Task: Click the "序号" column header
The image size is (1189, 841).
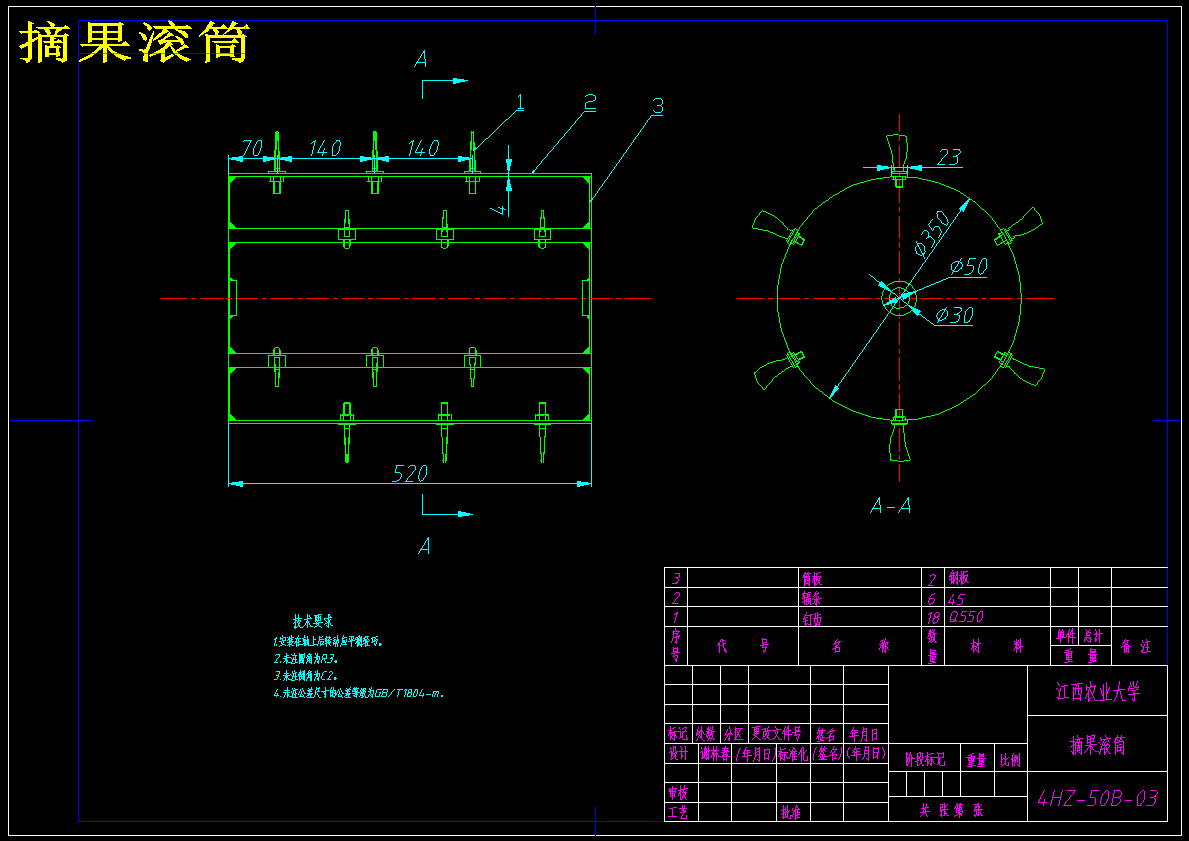Action: pos(676,646)
